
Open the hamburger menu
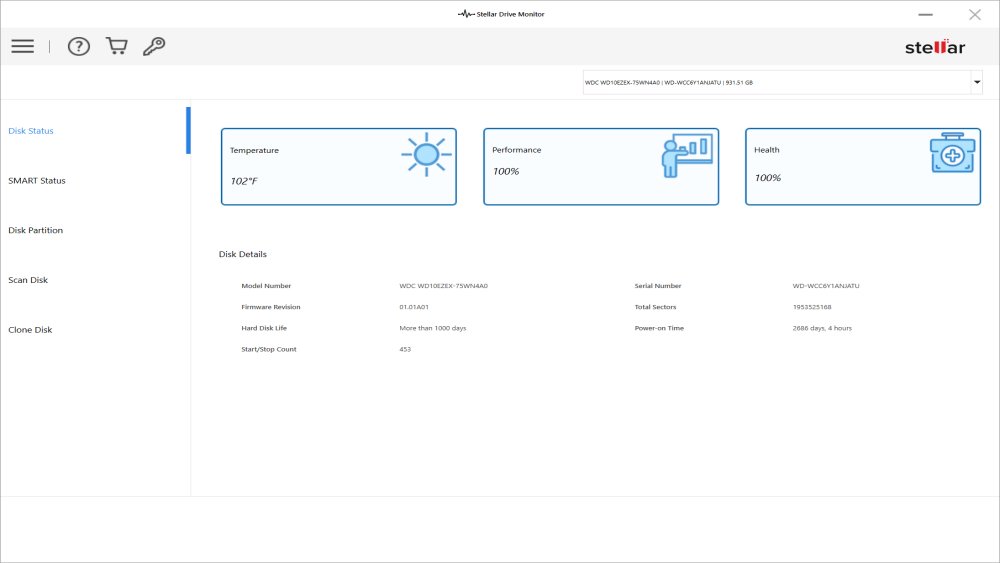tap(22, 46)
